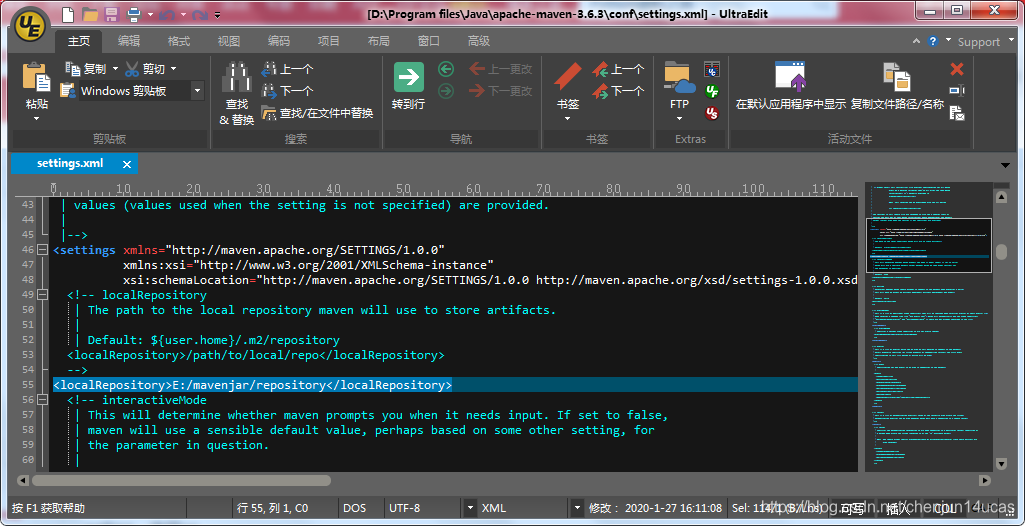Switch to the 视图 ribbon tab
This screenshot has height=526, width=1025.
(x=229, y=41)
